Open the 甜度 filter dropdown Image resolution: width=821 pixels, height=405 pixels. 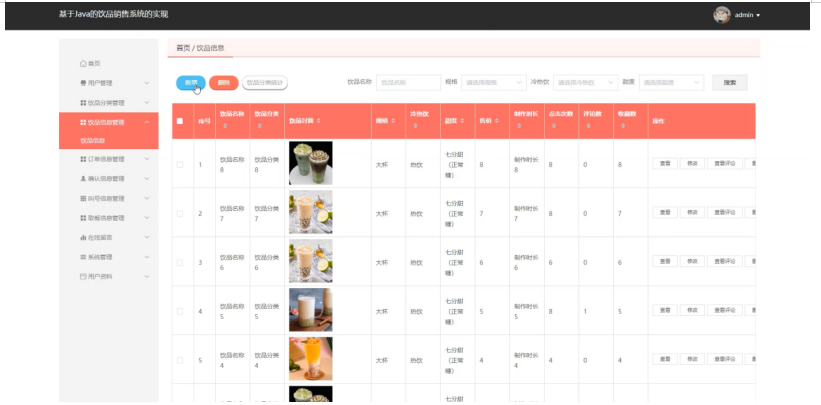[x=671, y=83]
